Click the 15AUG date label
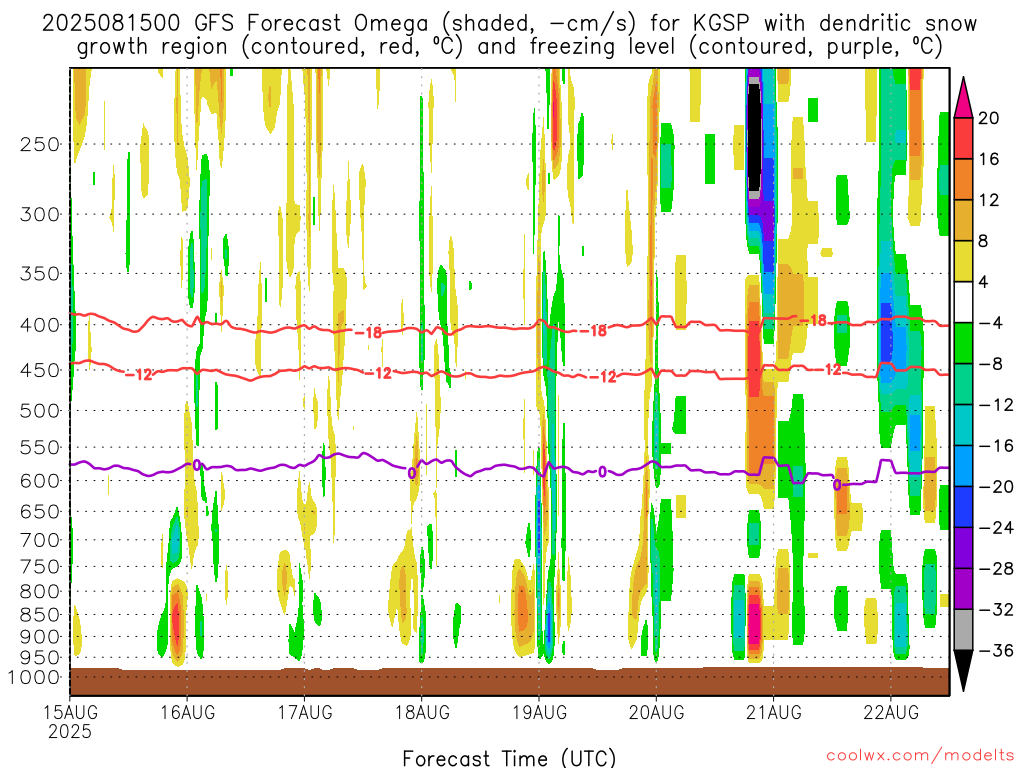The image size is (1024, 768). click(71, 712)
